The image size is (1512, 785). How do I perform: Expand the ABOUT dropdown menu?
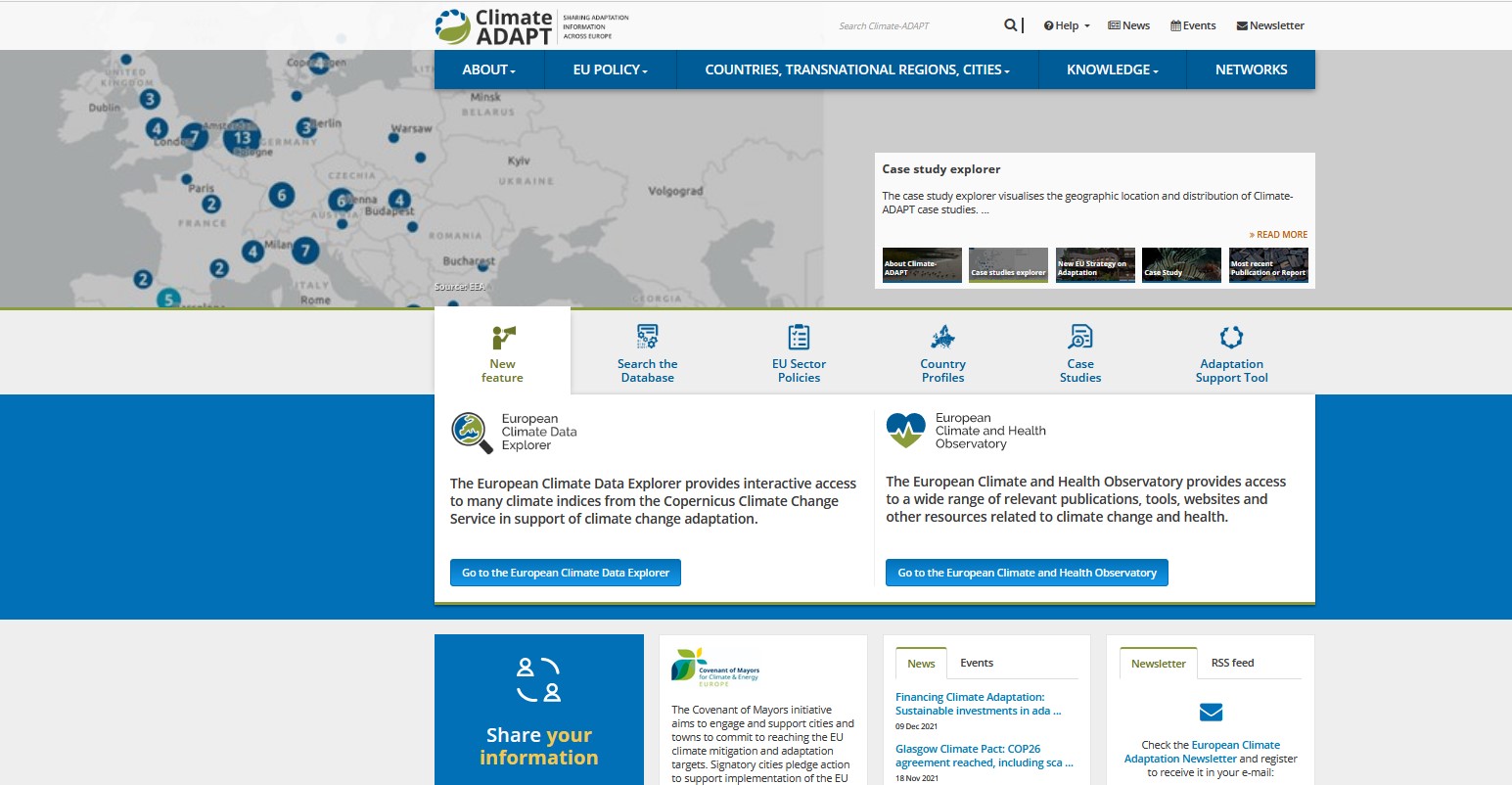pyautogui.click(x=488, y=69)
